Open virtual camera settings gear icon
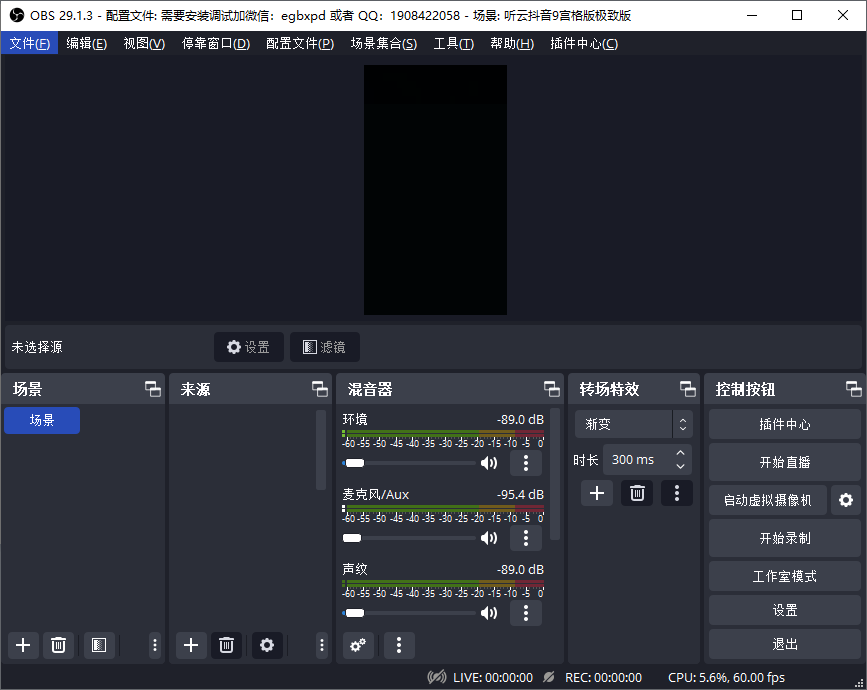The width and height of the screenshot is (867, 690). click(x=846, y=500)
